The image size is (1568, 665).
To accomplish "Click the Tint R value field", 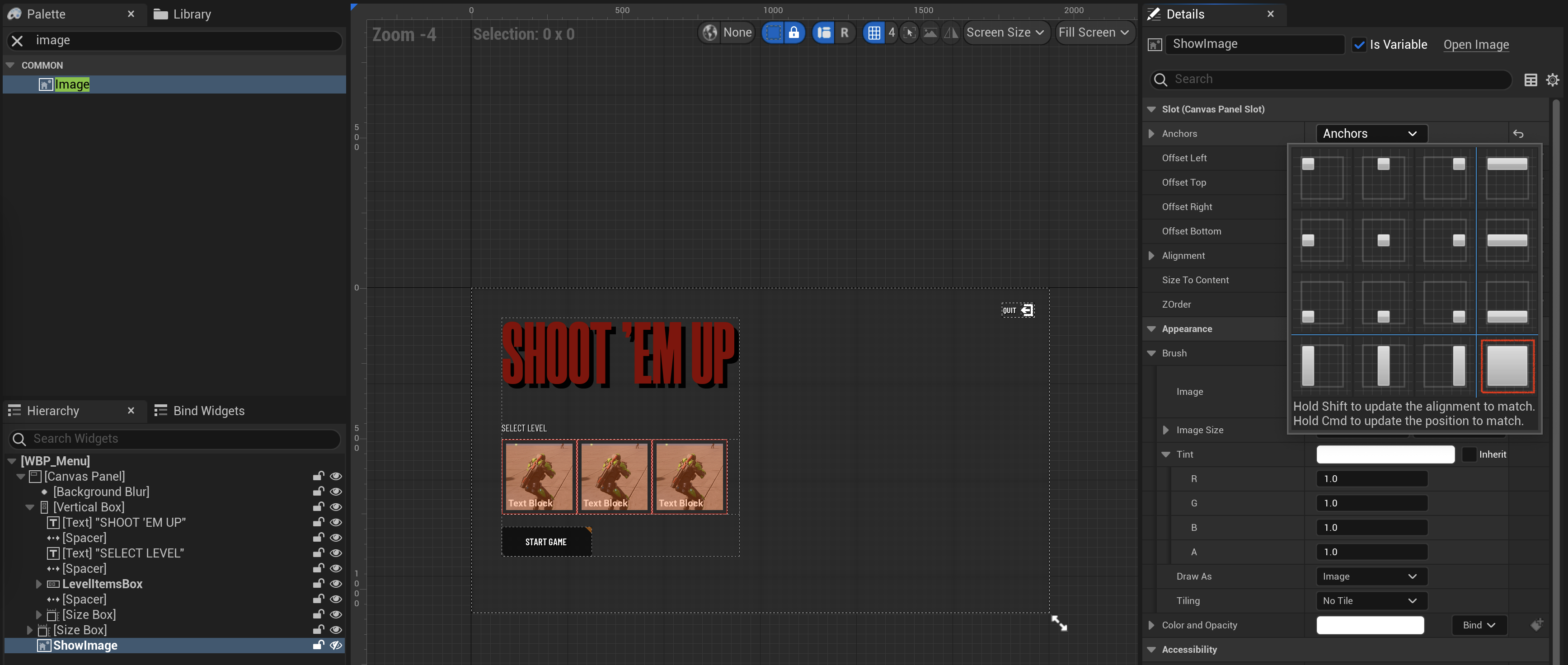I will [1372, 479].
